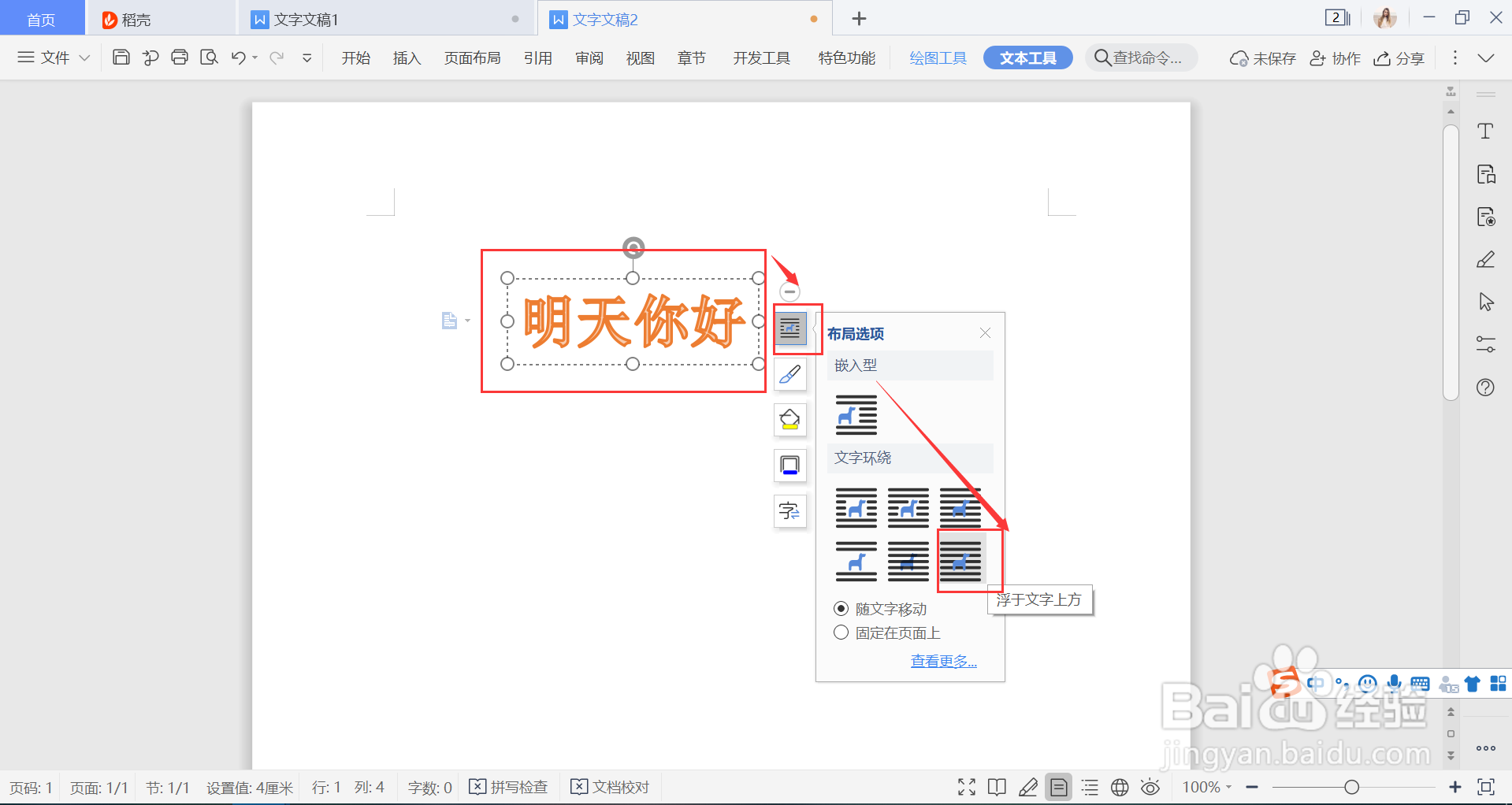Select the format brush icon next to the WordArt

click(x=789, y=375)
